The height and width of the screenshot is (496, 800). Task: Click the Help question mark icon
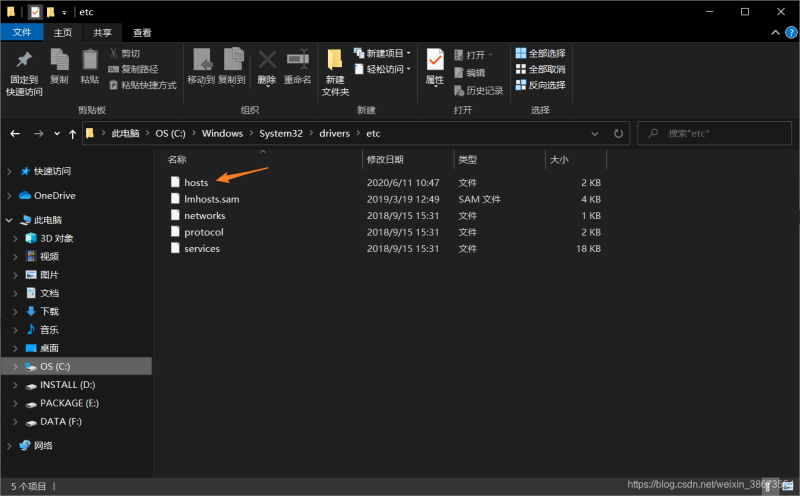point(790,32)
